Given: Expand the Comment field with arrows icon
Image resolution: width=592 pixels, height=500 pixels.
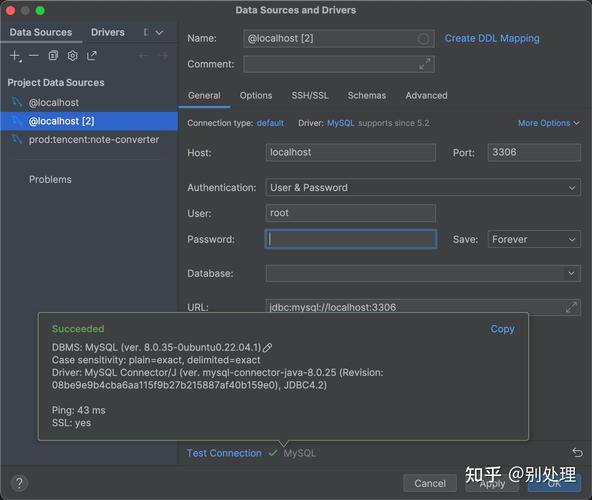Looking at the screenshot, I should pos(425,64).
